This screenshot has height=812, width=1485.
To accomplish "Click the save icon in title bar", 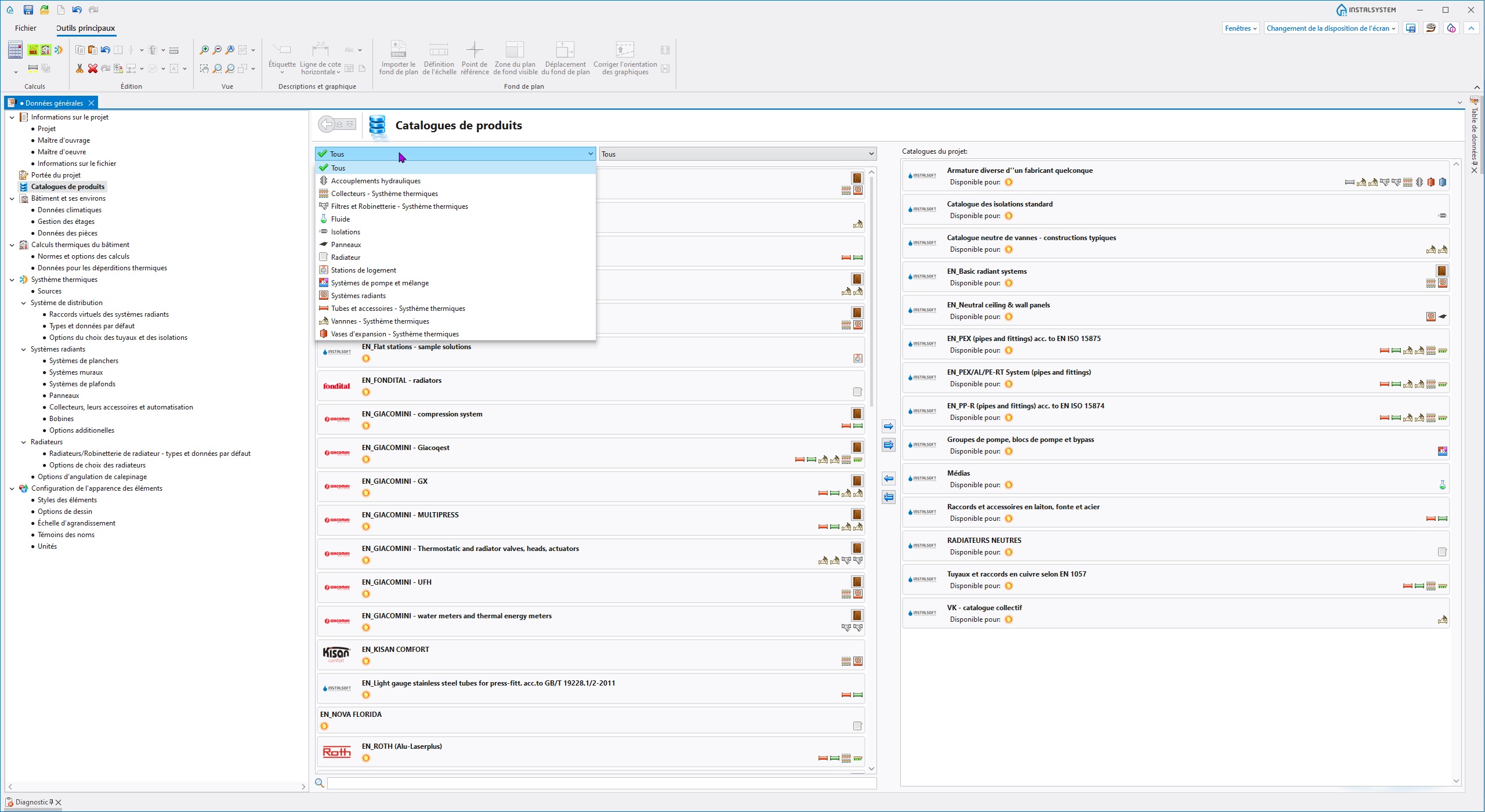I will click(28, 10).
